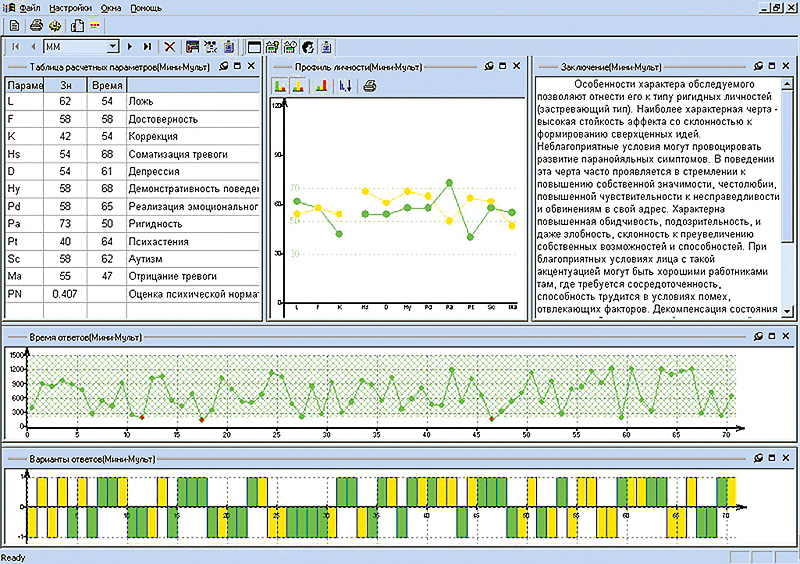
Task: Toggle the second chart-type button in profile panel
Action: 298,86
